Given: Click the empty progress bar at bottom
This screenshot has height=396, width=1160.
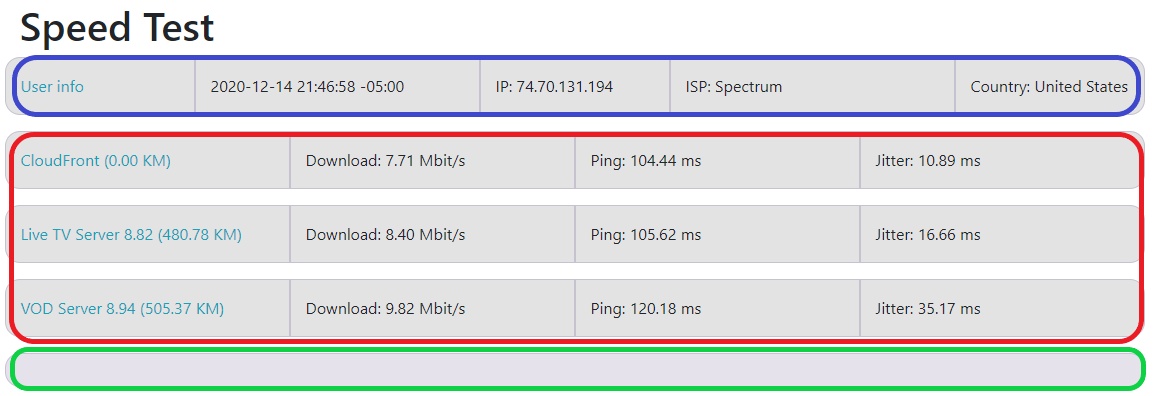Looking at the screenshot, I should point(576,369).
